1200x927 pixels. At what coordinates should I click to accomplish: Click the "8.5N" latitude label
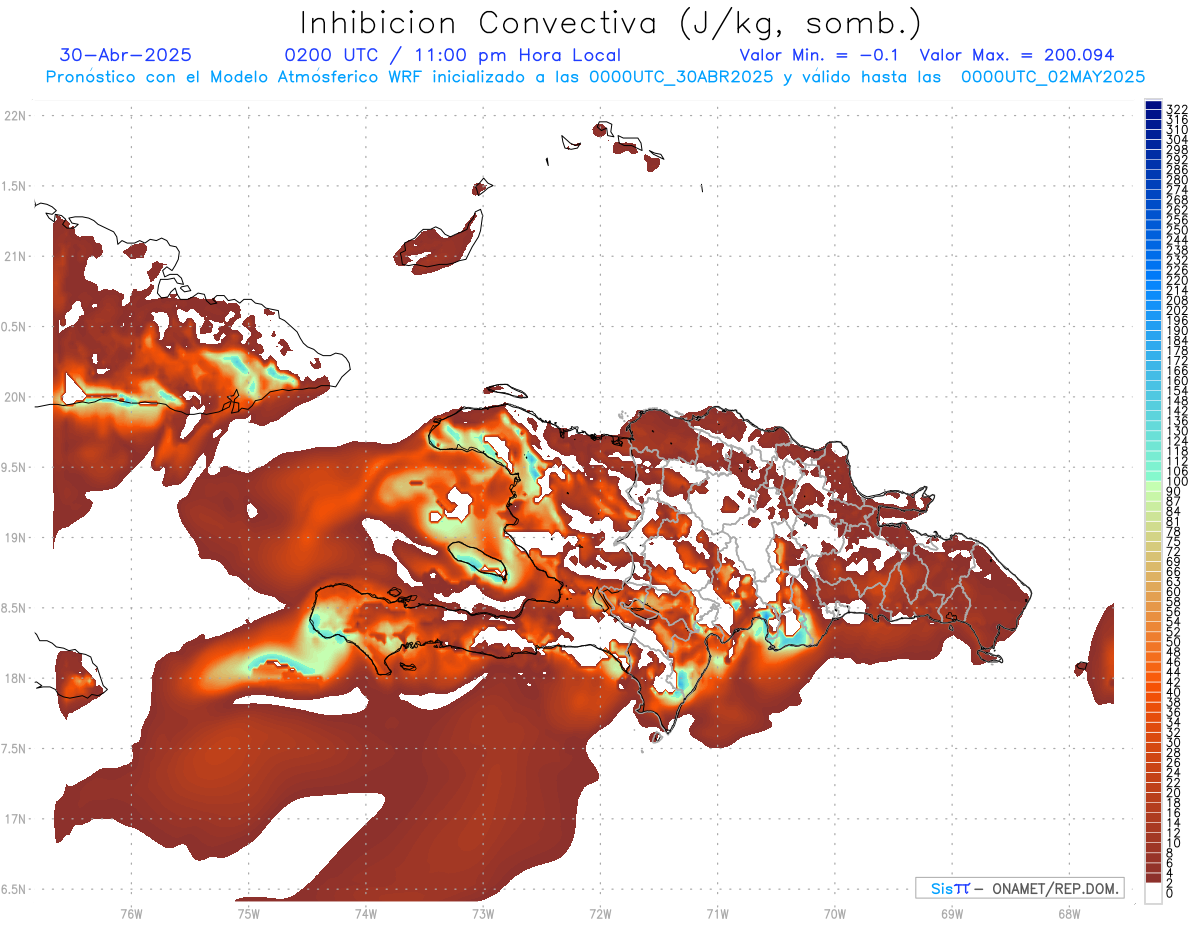[15, 608]
